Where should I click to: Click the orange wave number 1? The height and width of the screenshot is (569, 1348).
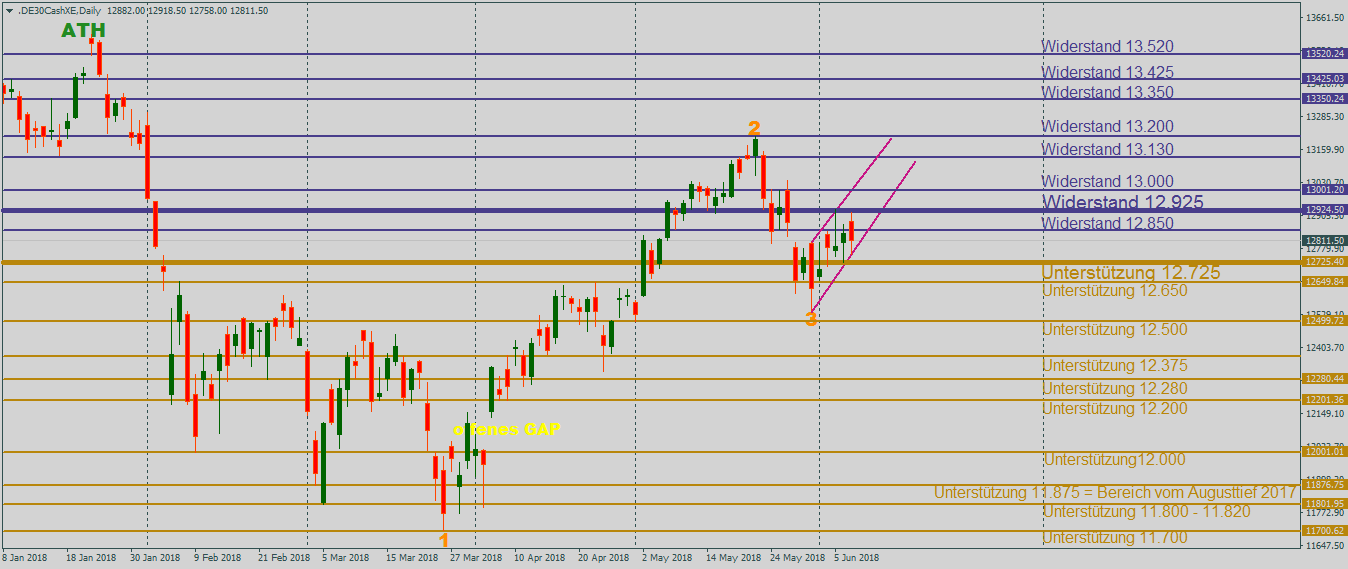[444, 540]
